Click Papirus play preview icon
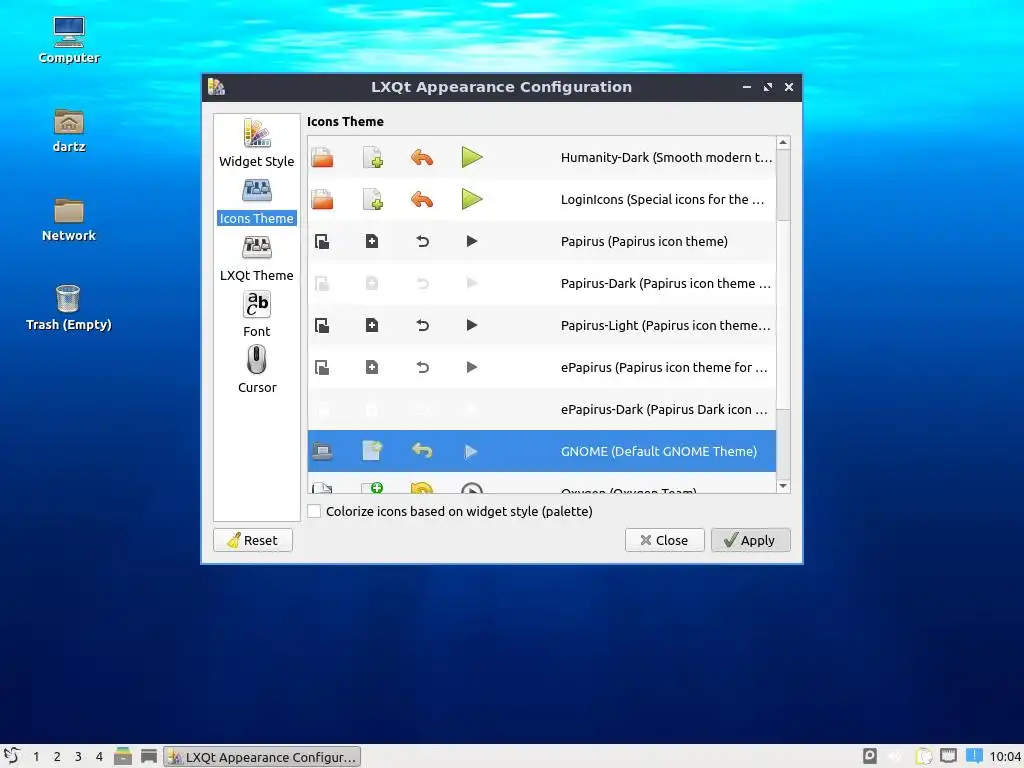 click(x=472, y=242)
